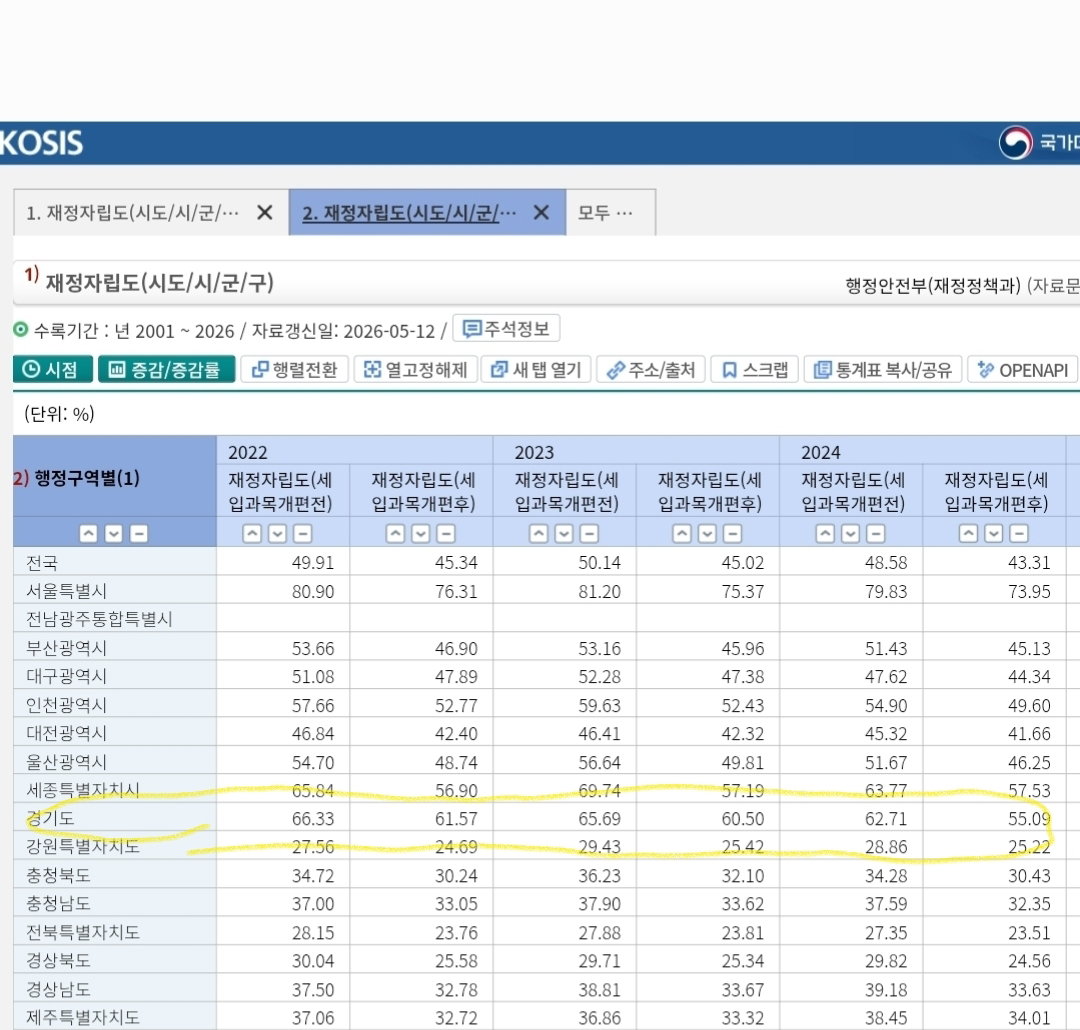
Task: Swap rows and columns with 행렬전환
Action: pos(295,370)
